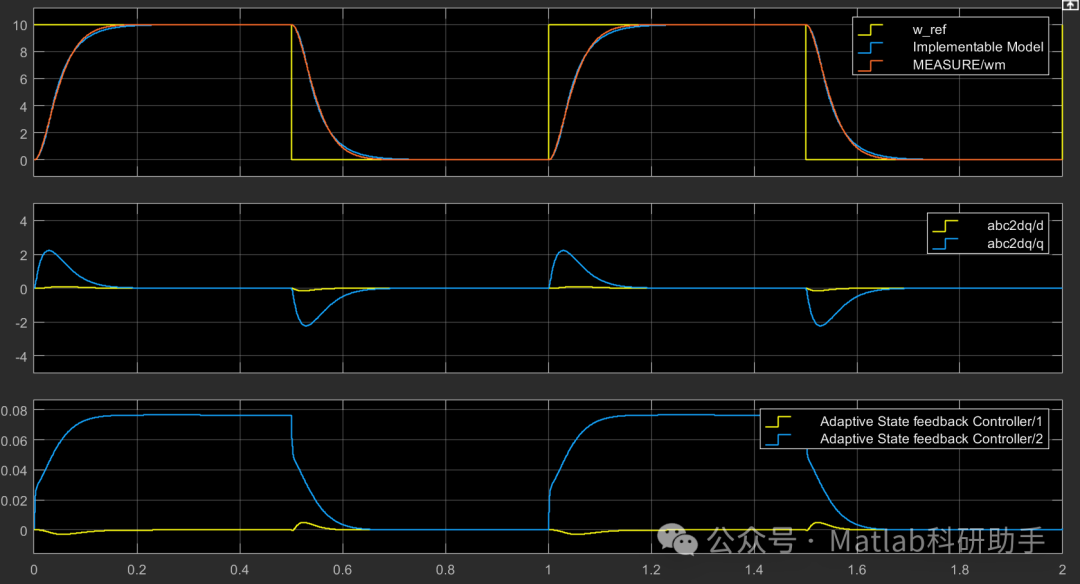Click the 6 y-axis label in top plot
The width and height of the screenshot is (1080, 584).
pyautogui.click(x=23, y=79)
